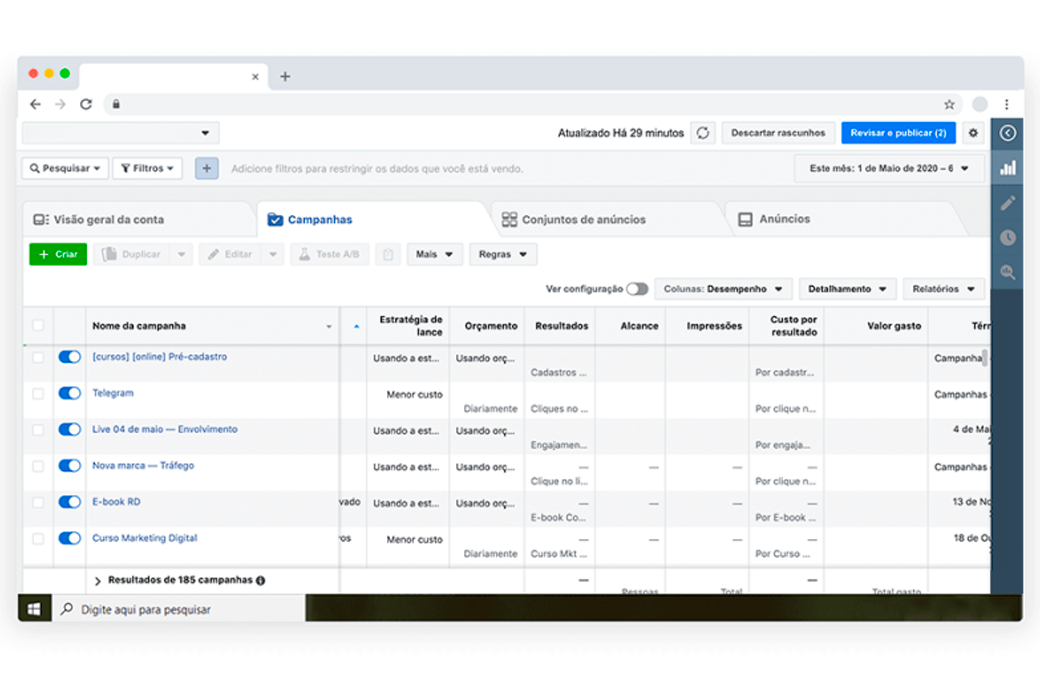
Task: Click the green 'Criar' button
Action: [x=58, y=255]
